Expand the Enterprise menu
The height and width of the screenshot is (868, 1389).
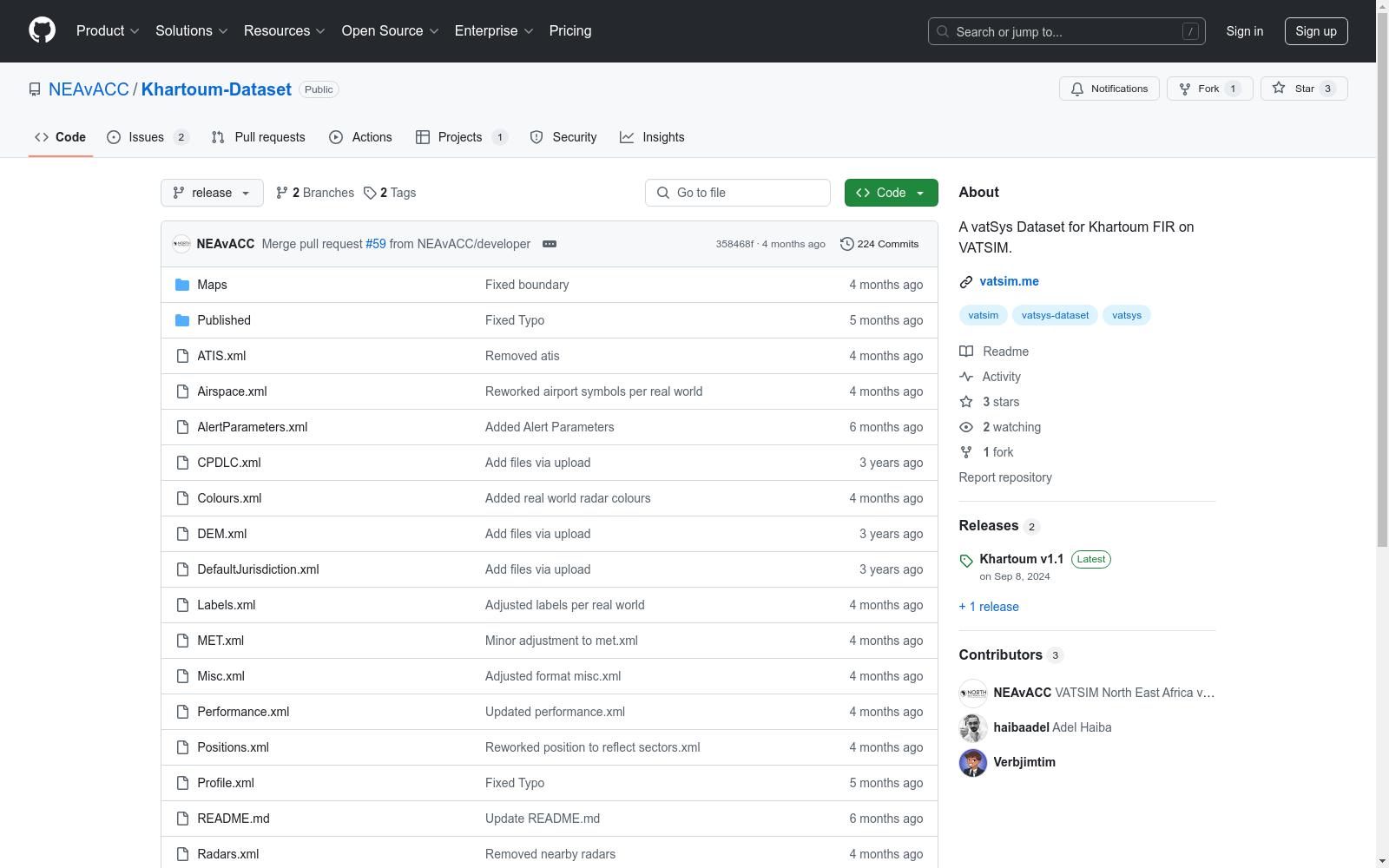pos(494,31)
